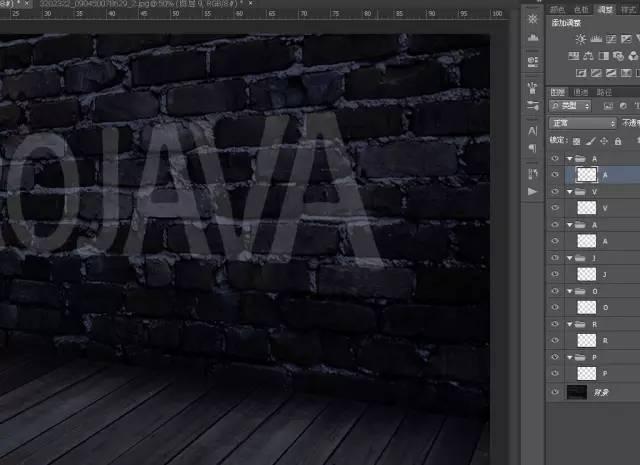Select the R layer name
This screenshot has width=640, height=465.
[x=605, y=340]
